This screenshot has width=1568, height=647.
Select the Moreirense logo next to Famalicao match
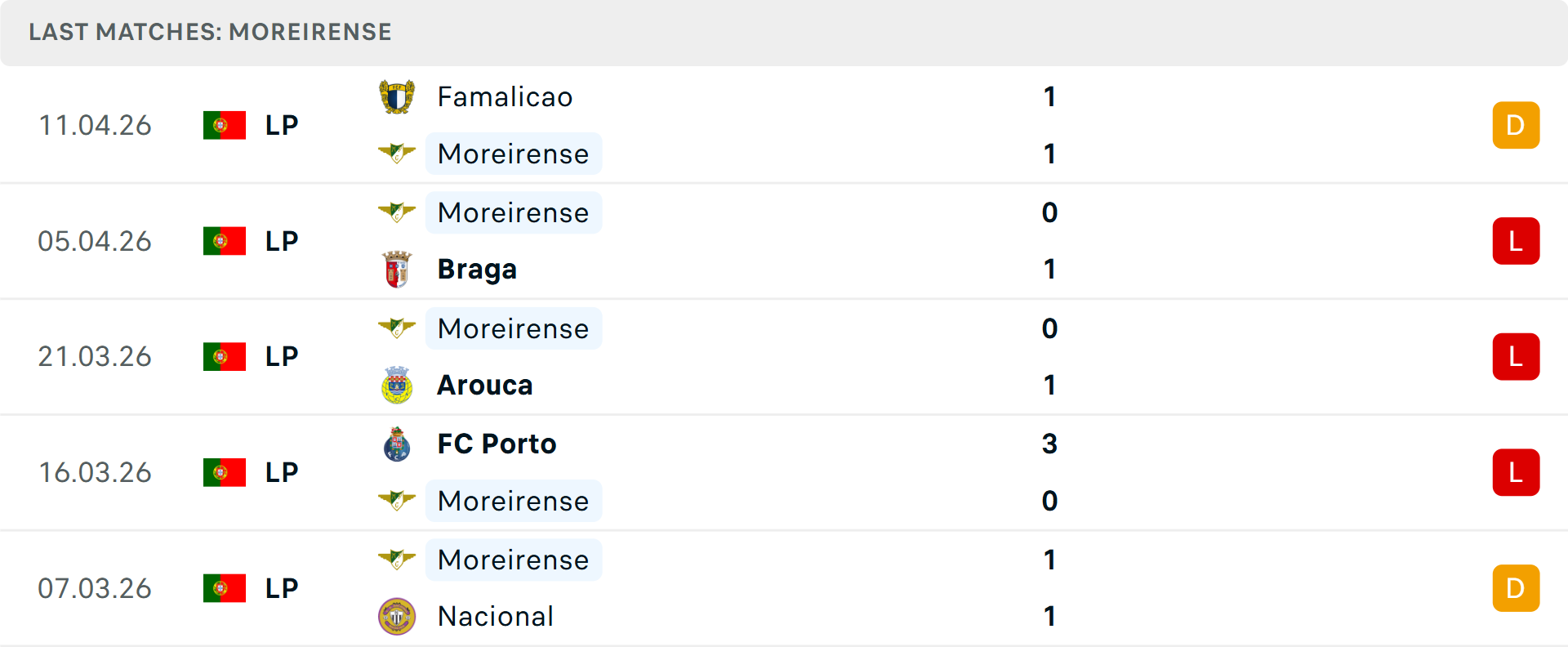click(x=398, y=154)
